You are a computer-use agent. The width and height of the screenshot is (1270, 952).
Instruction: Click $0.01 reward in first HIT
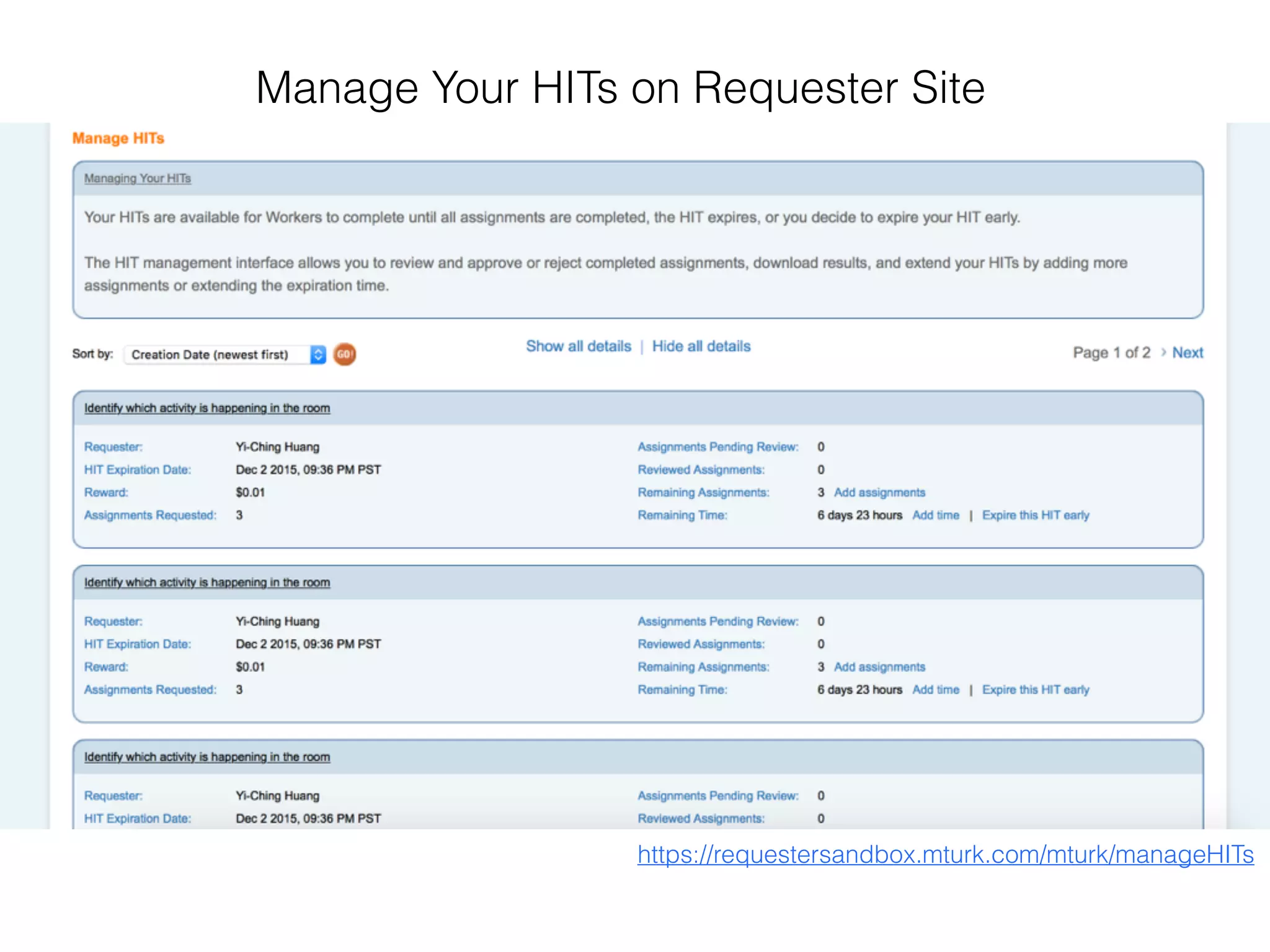click(x=251, y=493)
